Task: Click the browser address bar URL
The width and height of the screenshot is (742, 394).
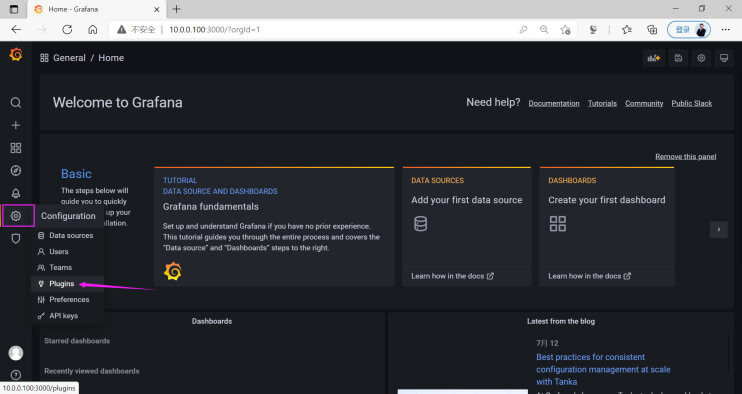Action: click(x=214, y=29)
